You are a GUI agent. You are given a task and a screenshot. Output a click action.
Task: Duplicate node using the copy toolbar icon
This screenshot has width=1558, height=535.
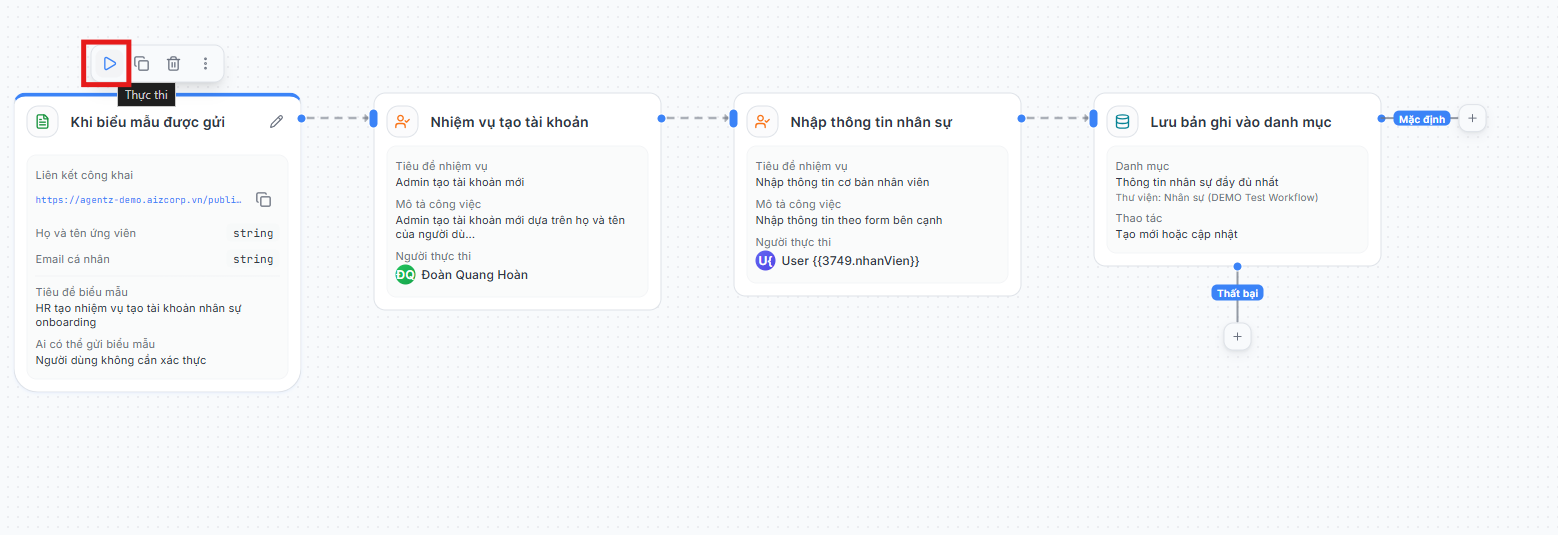coord(142,63)
